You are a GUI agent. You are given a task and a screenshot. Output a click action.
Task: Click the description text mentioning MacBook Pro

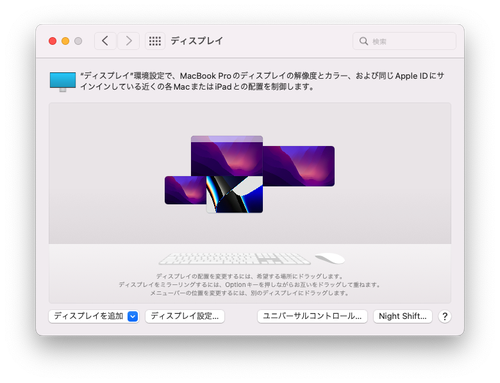pos(262,81)
